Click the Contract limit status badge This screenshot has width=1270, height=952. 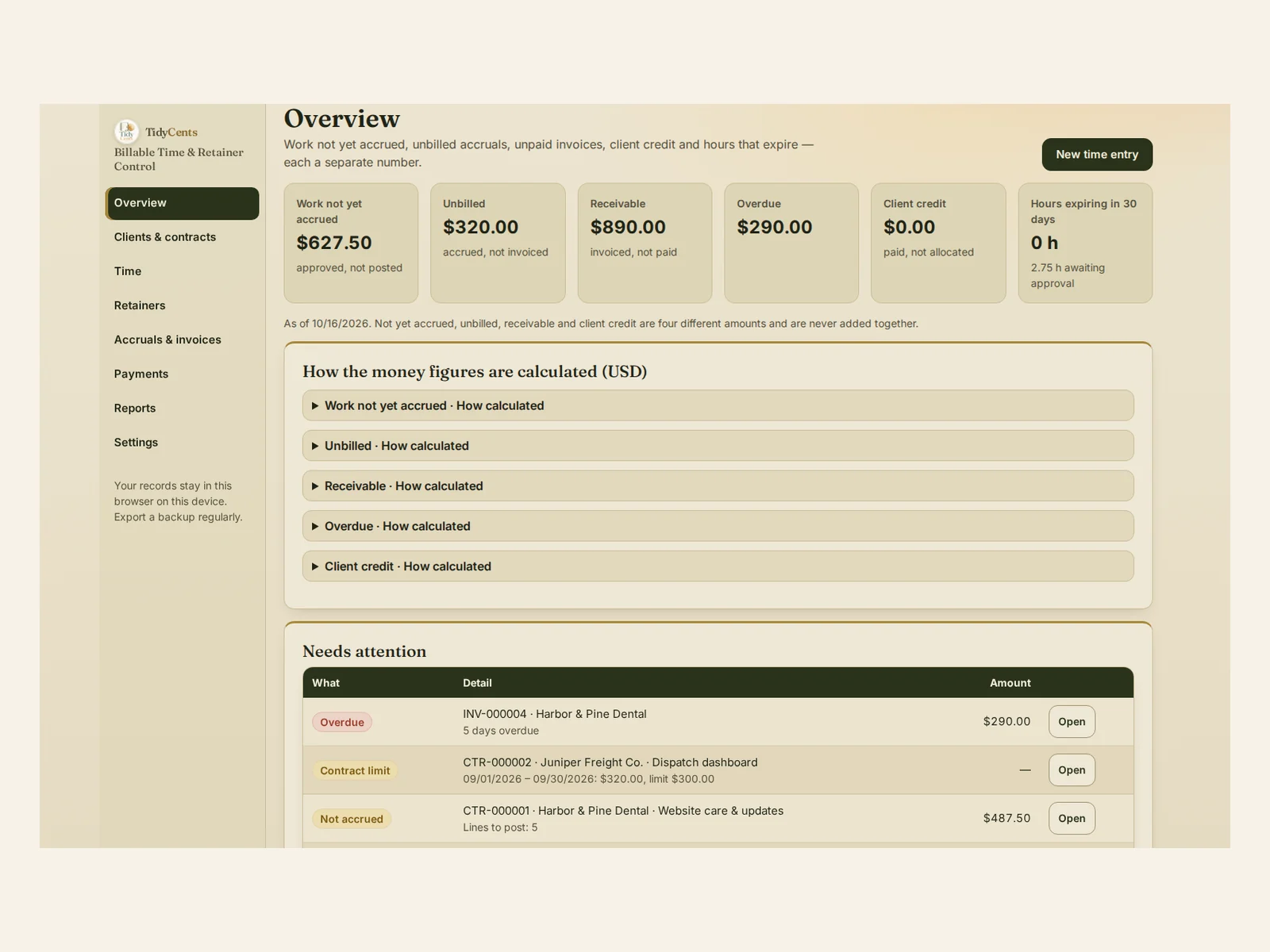(x=355, y=770)
